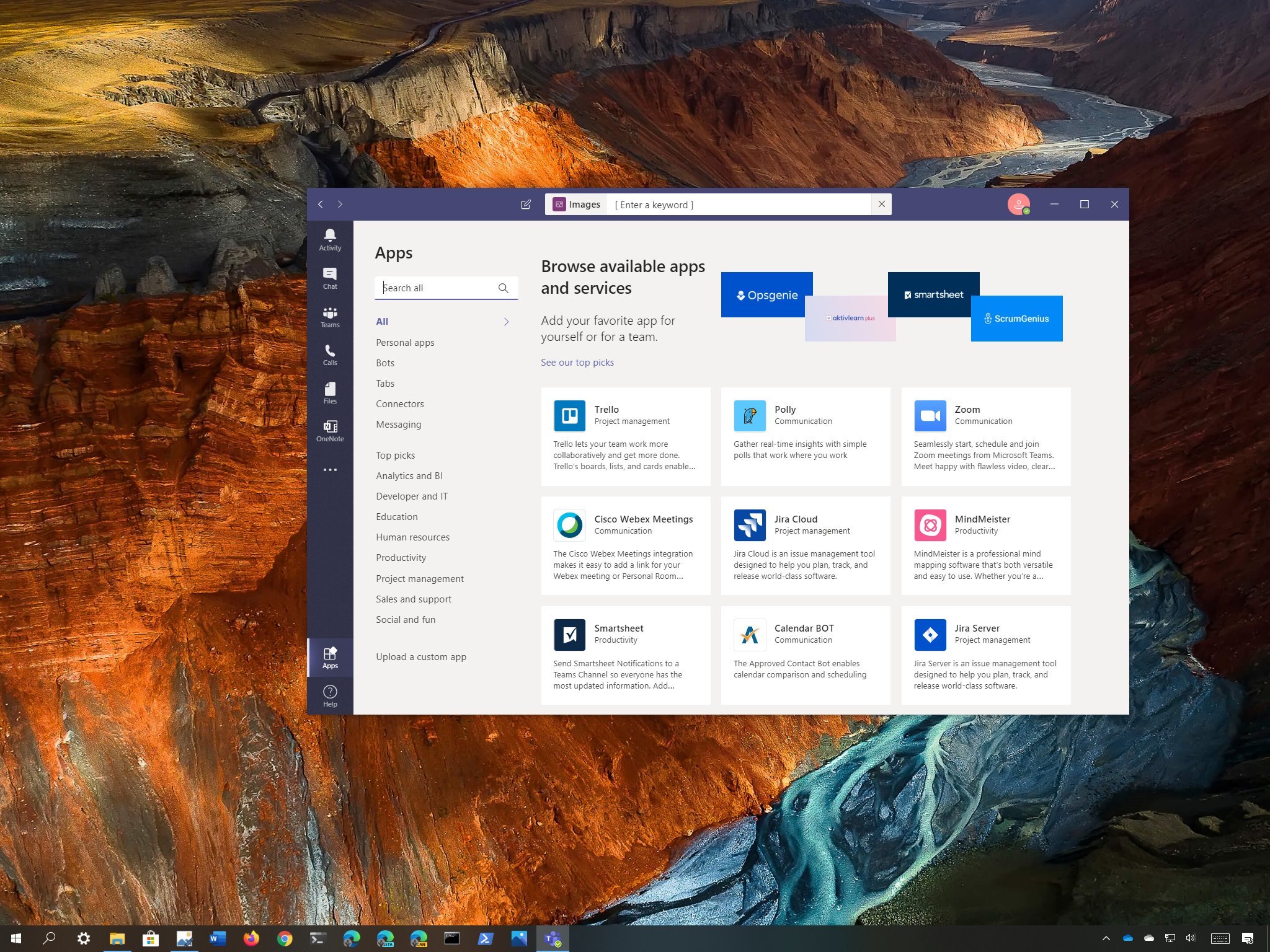Screen dimensions: 1270x952
Task: Click Upload a custom app
Action: click(421, 657)
